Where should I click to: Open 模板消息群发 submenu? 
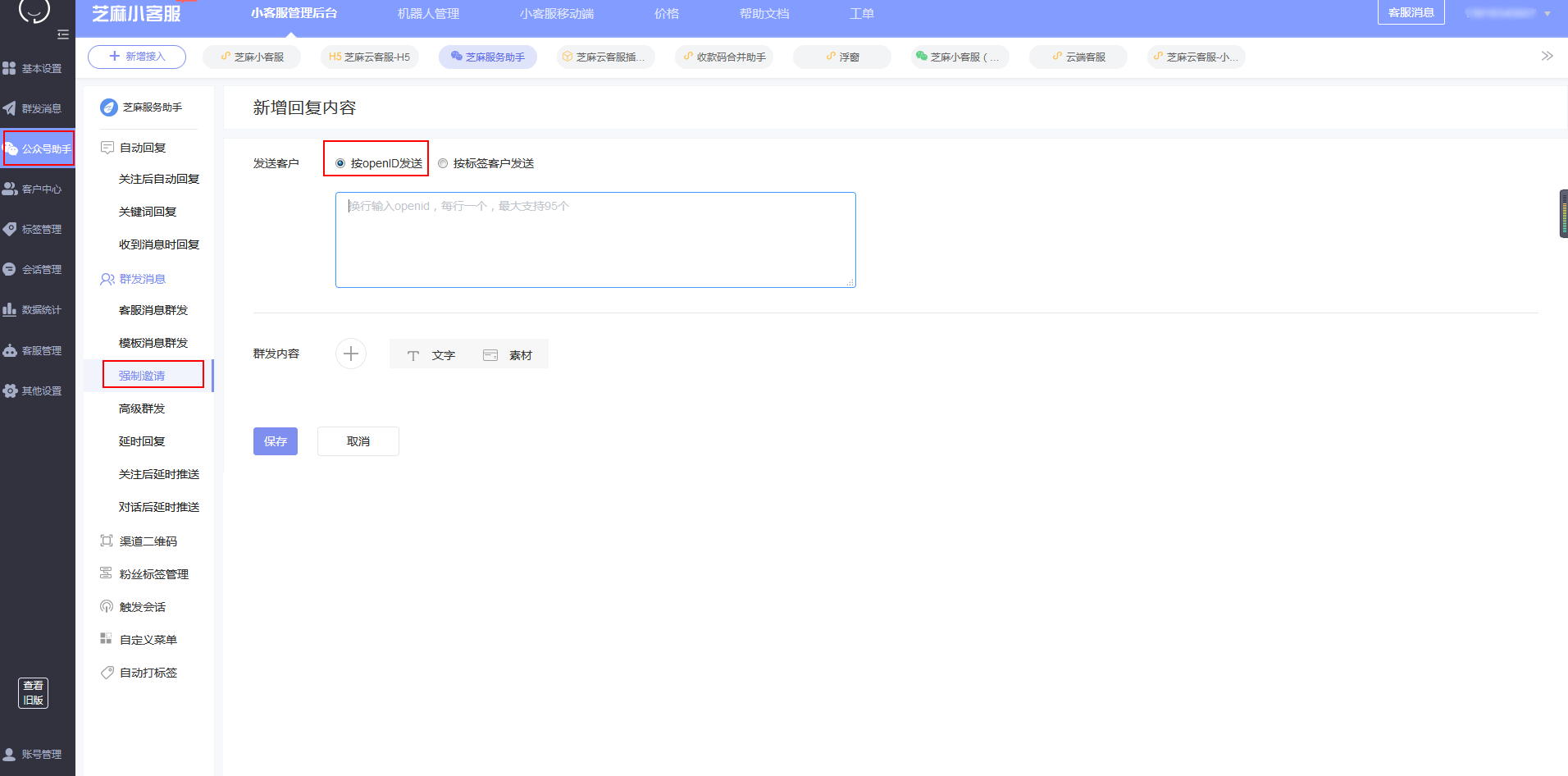point(153,343)
